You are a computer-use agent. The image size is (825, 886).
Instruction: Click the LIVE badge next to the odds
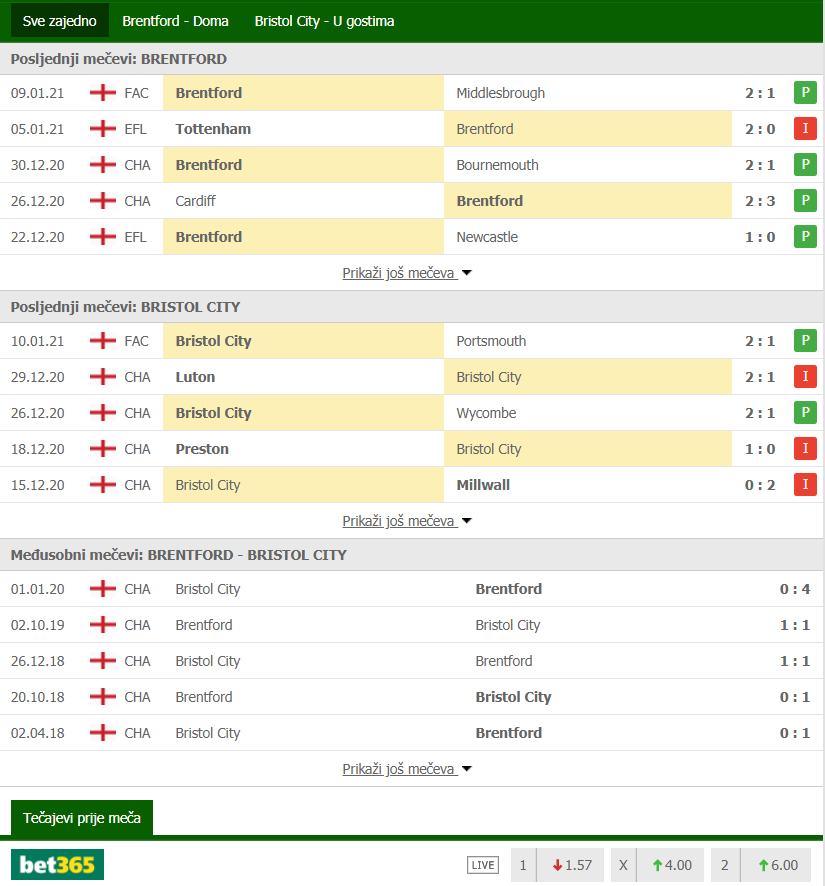482,865
